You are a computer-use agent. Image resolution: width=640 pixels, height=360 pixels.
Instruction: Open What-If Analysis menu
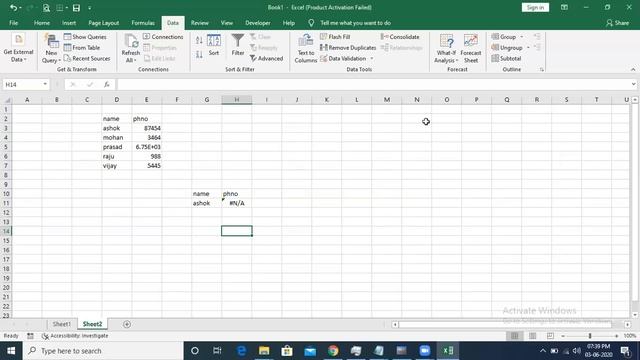point(446,48)
